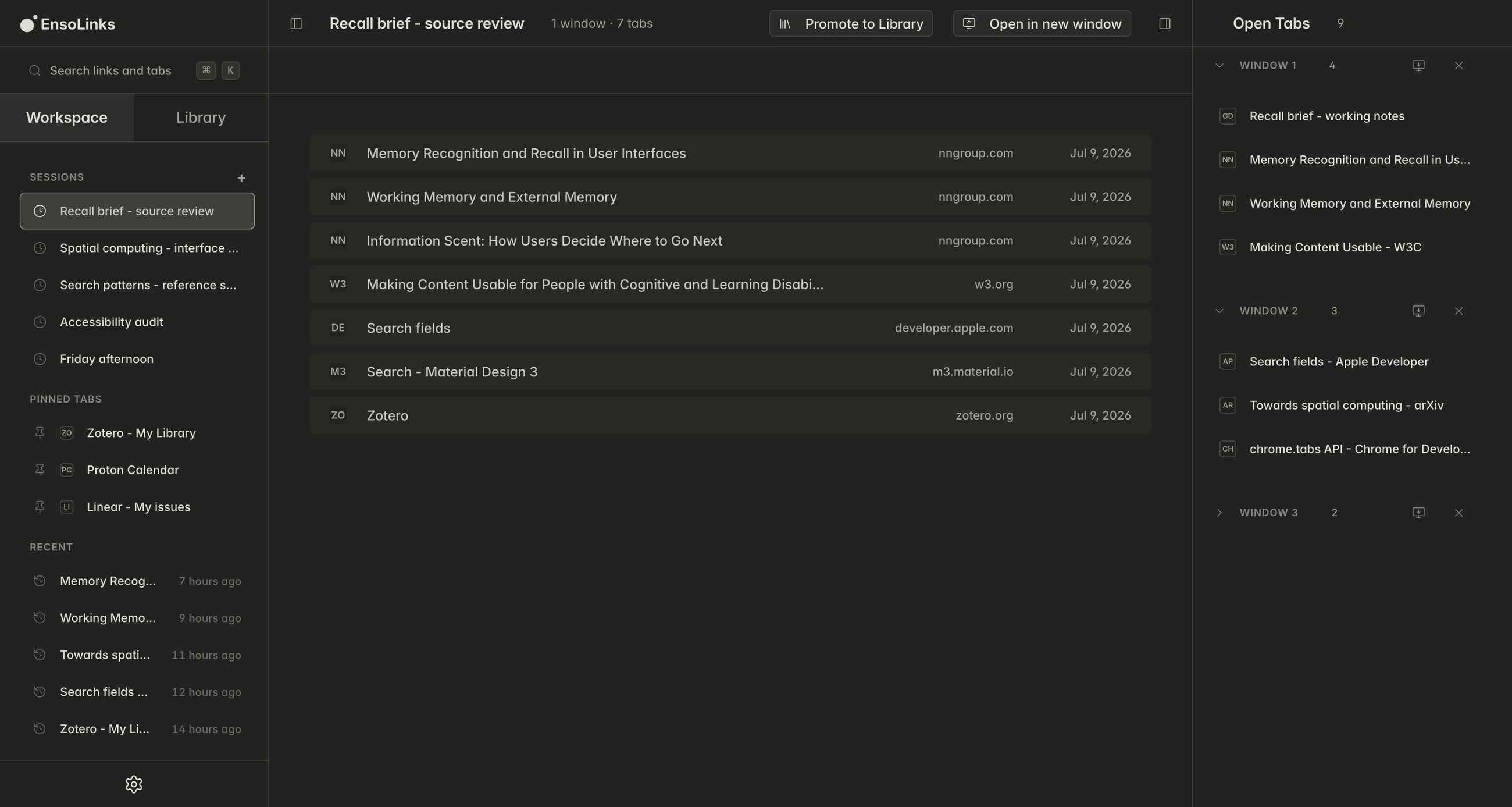
Task: Open Window 2 in new window icon
Action: coord(1418,311)
